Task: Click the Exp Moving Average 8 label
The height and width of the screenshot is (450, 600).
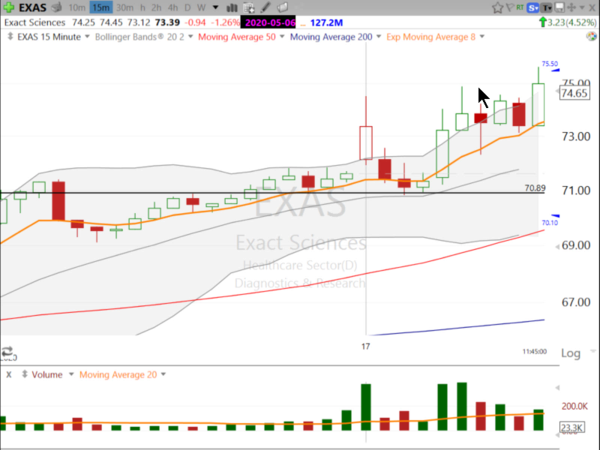Action: pyautogui.click(x=431, y=37)
